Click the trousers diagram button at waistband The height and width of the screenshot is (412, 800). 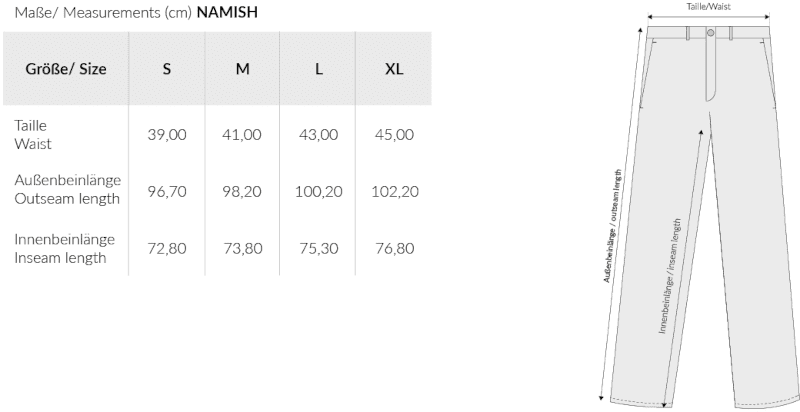(x=710, y=33)
